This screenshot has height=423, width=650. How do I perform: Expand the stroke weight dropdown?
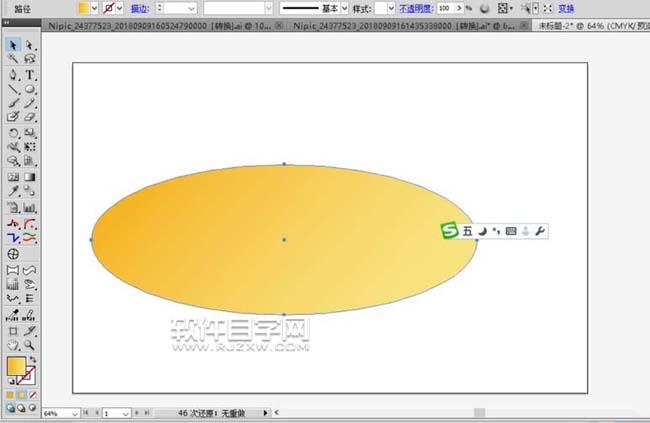tap(191, 8)
